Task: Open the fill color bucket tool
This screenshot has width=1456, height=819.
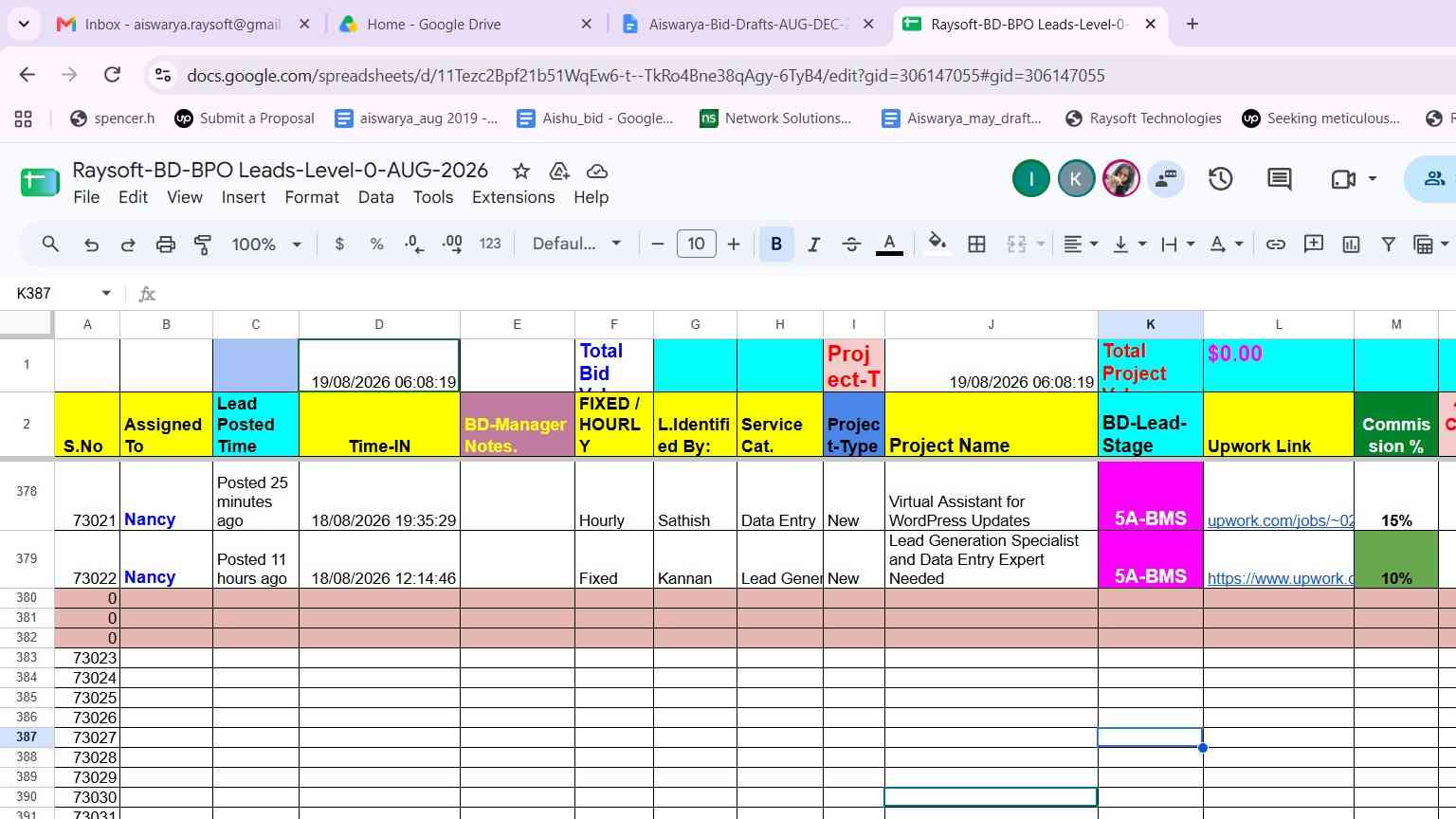Action: click(x=937, y=244)
